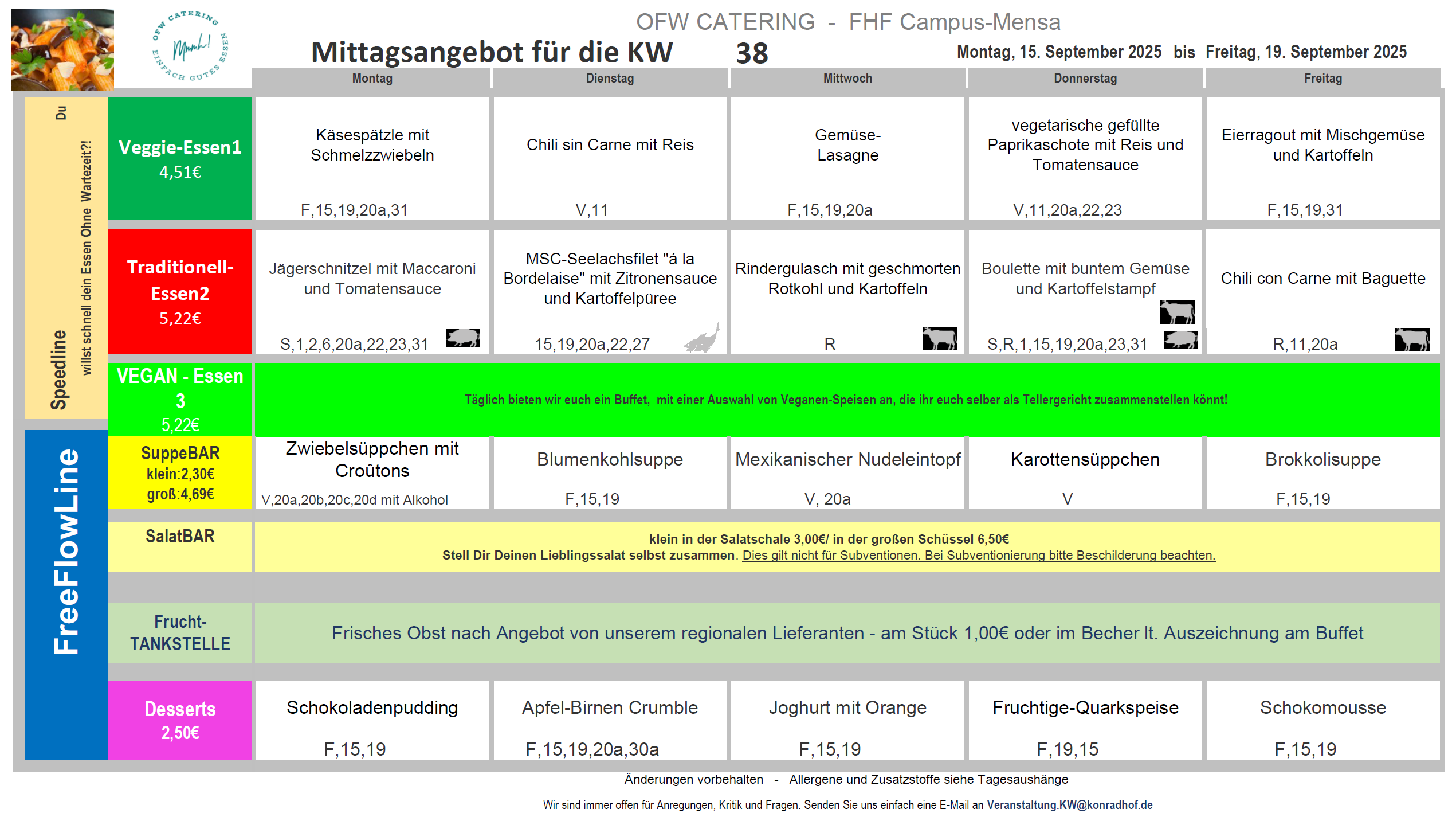Click 'Schokomousse' dessert

[x=1323, y=707]
